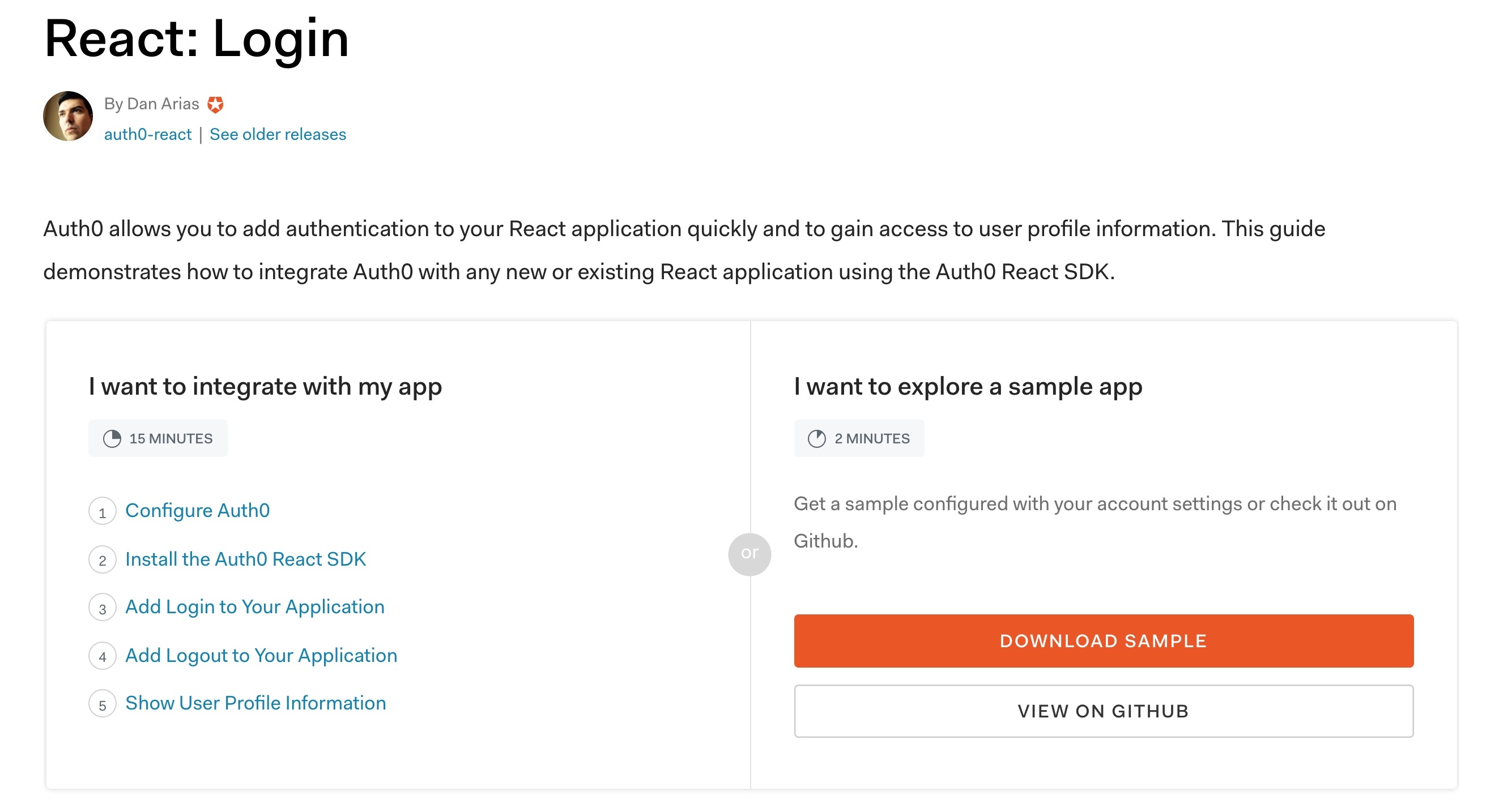The image size is (1499, 812).
Task: Click step number 4 circle icon
Action: [x=103, y=656]
